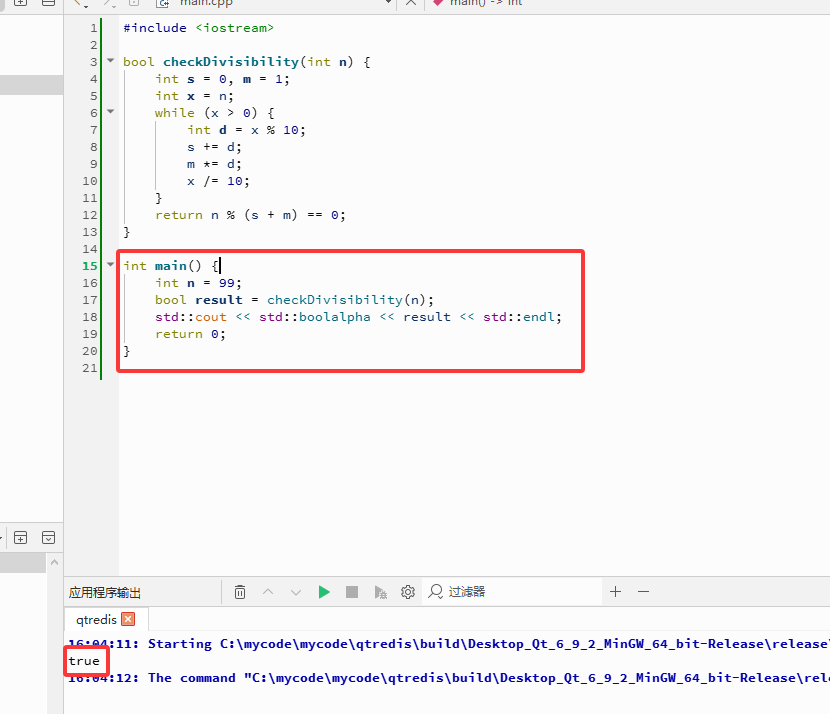Close the main.cpp document with X

pyautogui.click(x=411, y=3)
